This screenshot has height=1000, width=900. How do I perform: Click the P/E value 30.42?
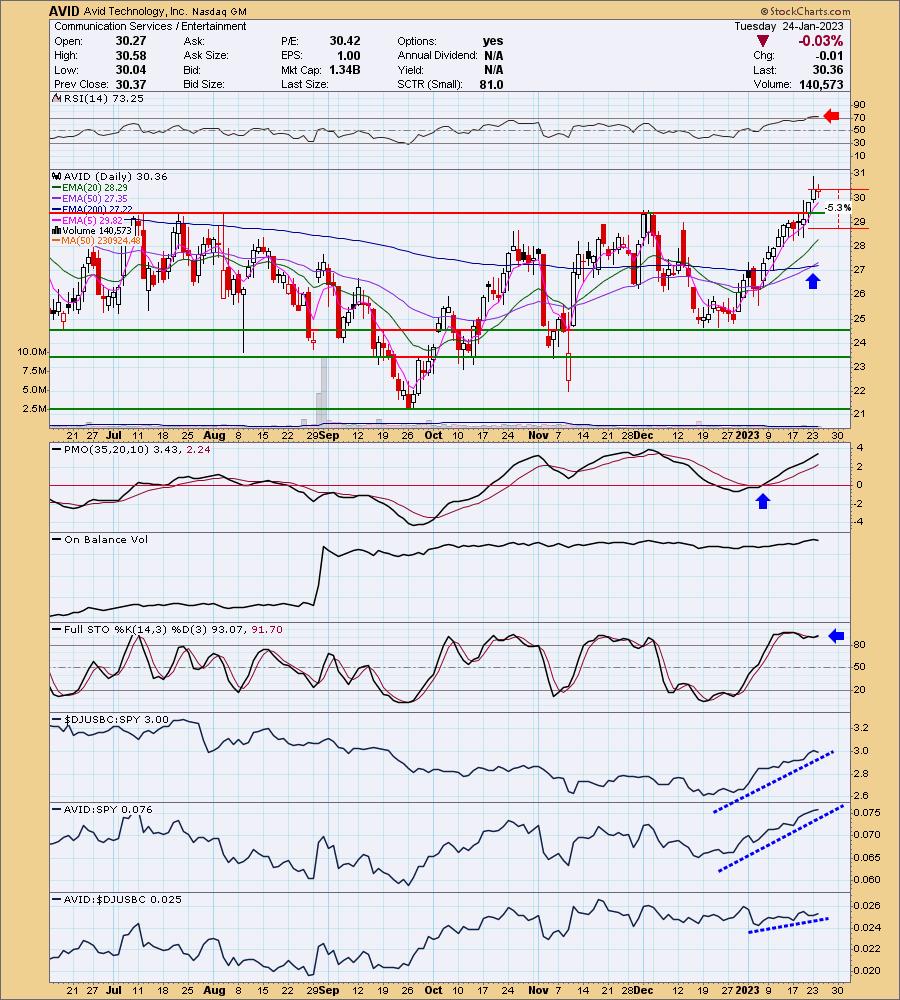345,41
